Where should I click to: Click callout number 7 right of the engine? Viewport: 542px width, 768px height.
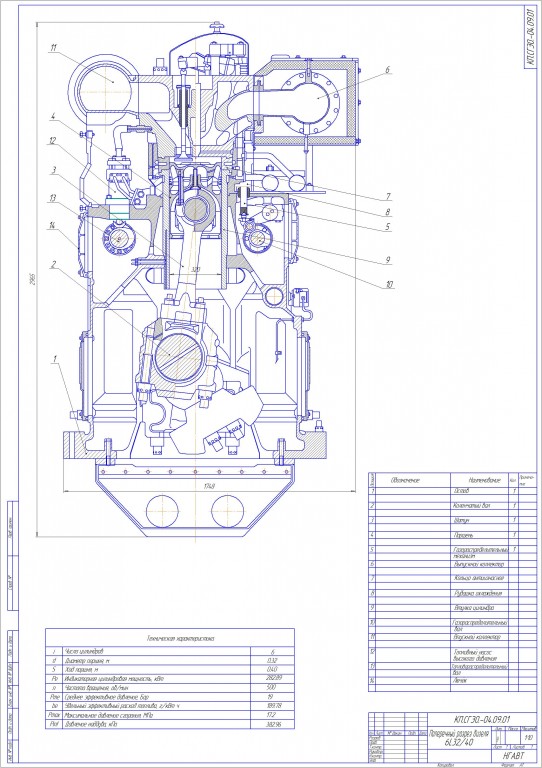coord(387,197)
